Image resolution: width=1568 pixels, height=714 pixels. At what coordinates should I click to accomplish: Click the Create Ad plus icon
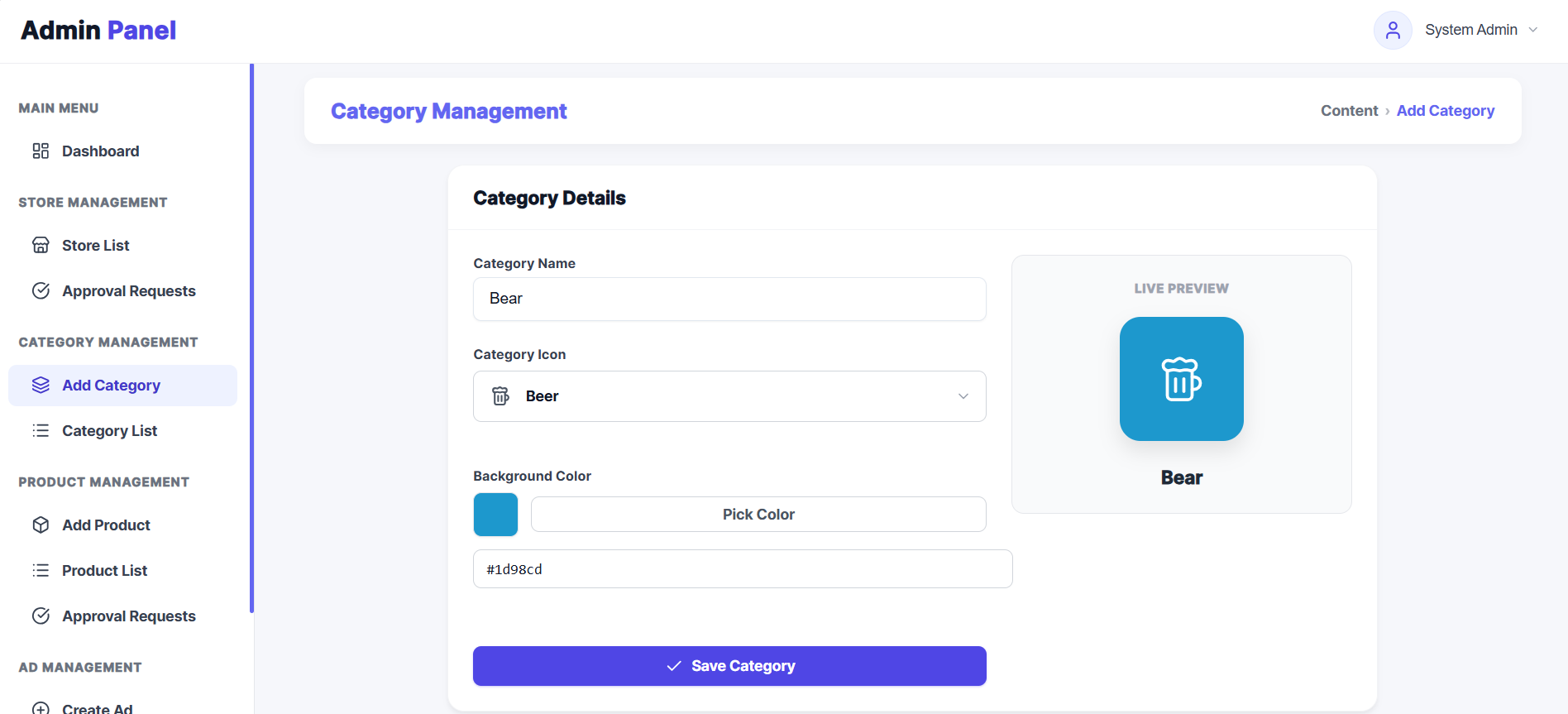point(41,708)
